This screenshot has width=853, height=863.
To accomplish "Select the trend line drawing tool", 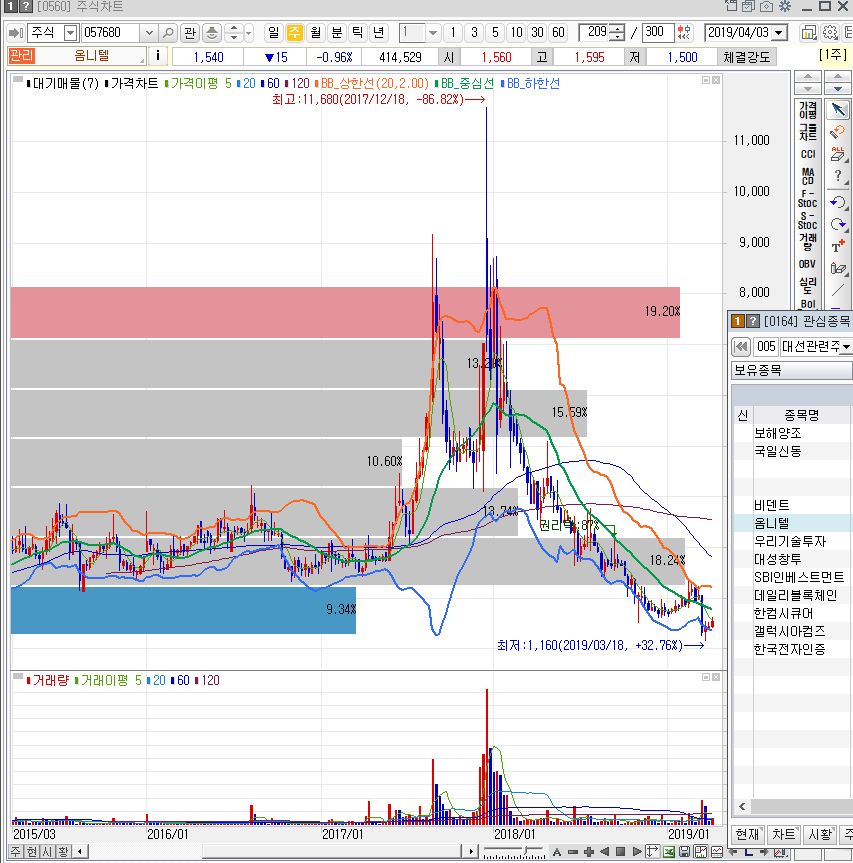I will click(x=838, y=290).
